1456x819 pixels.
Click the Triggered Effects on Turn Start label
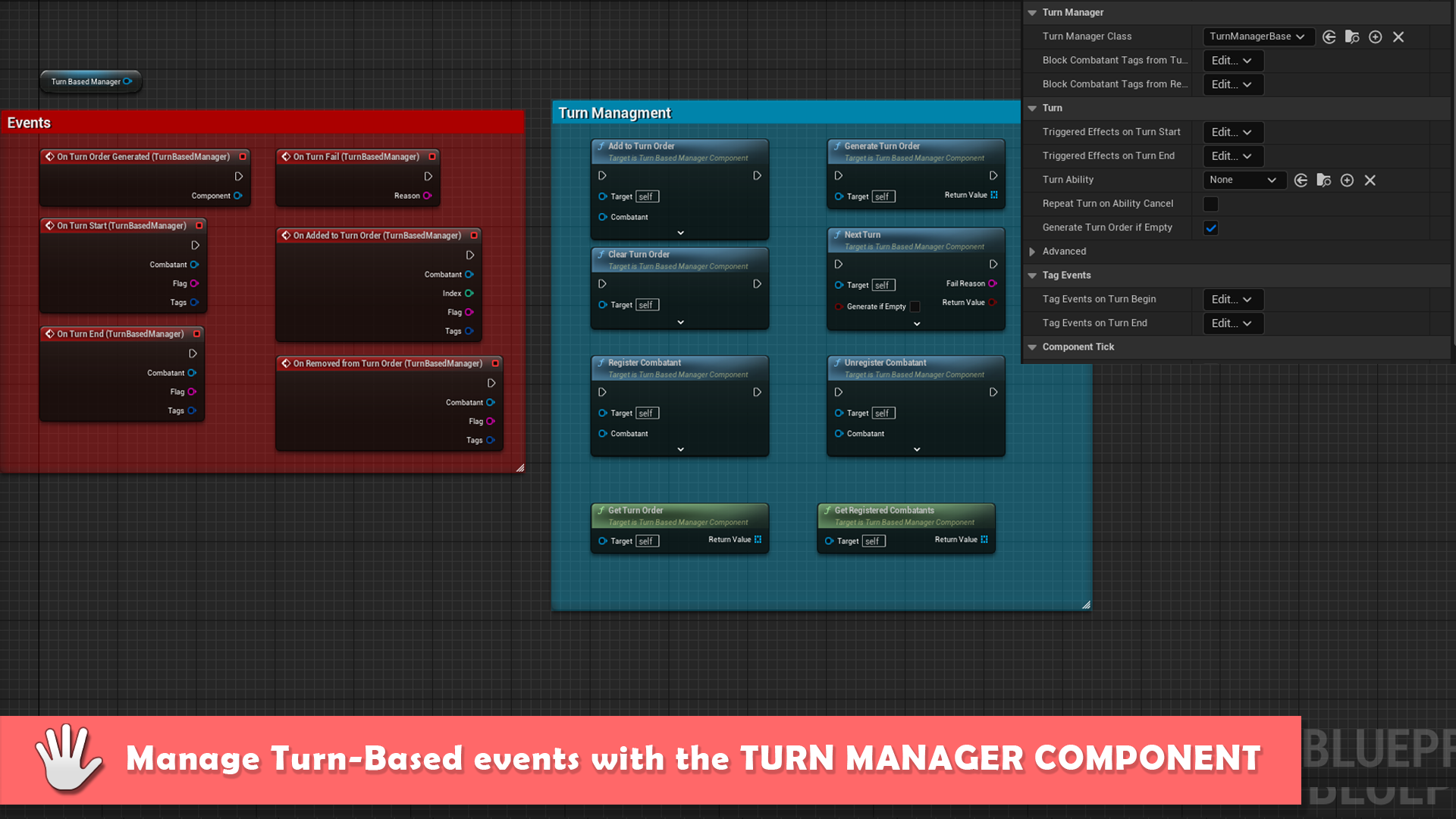click(x=1111, y=132)
